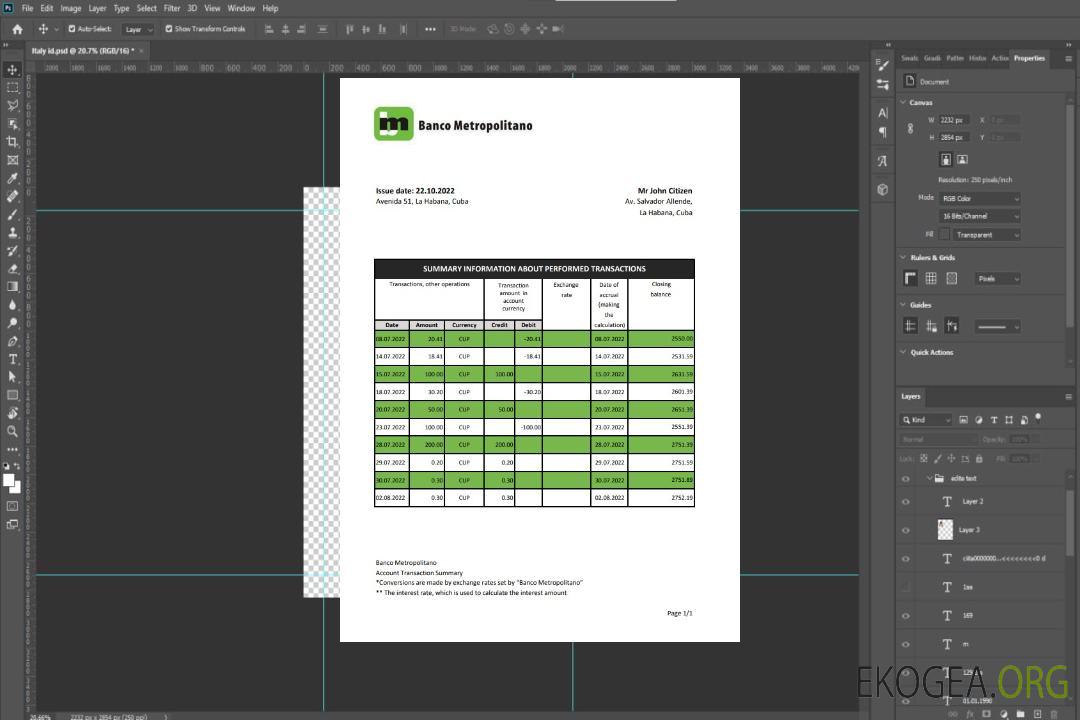Toggle the Auto-Select checkbox
The image size is (1080, 720).
pos(72,29)
